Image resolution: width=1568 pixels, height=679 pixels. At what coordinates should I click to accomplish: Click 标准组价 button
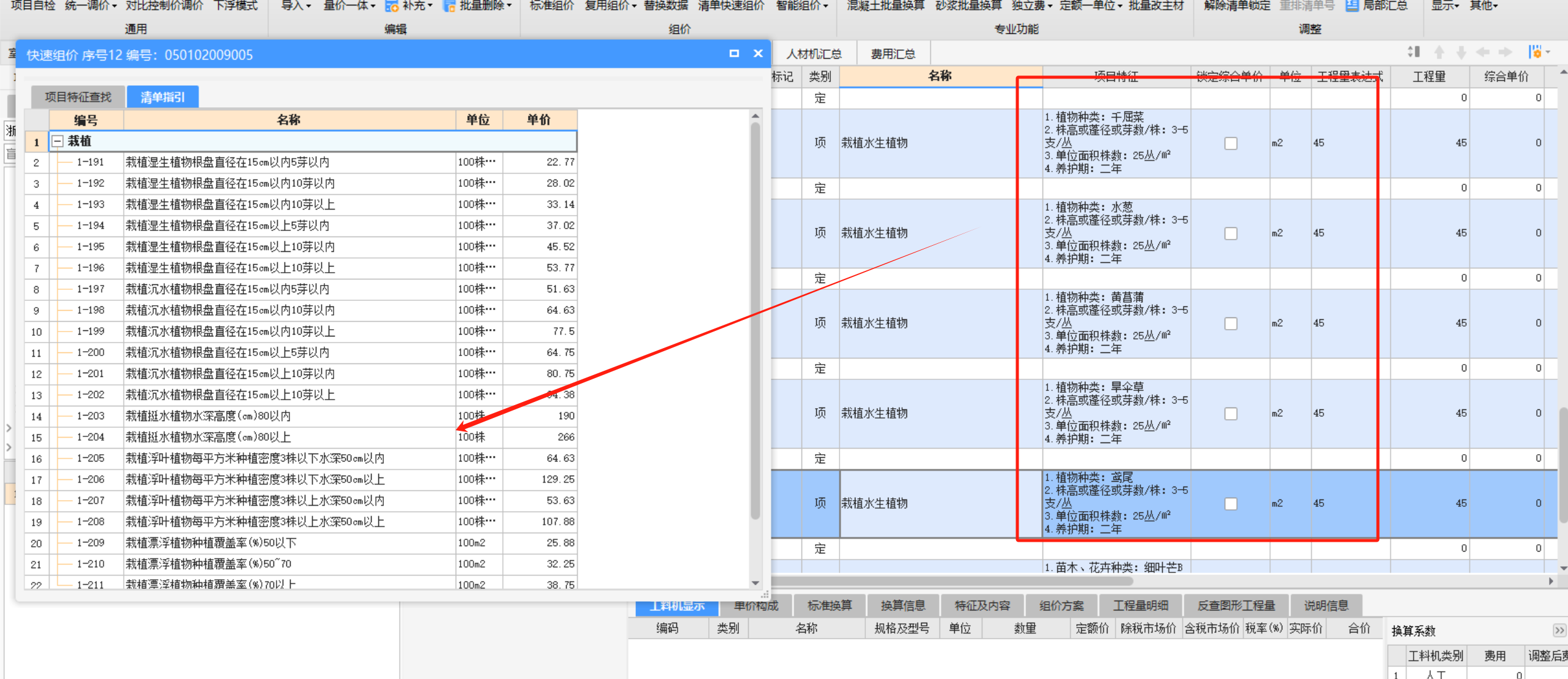click(x=552, y=6)
